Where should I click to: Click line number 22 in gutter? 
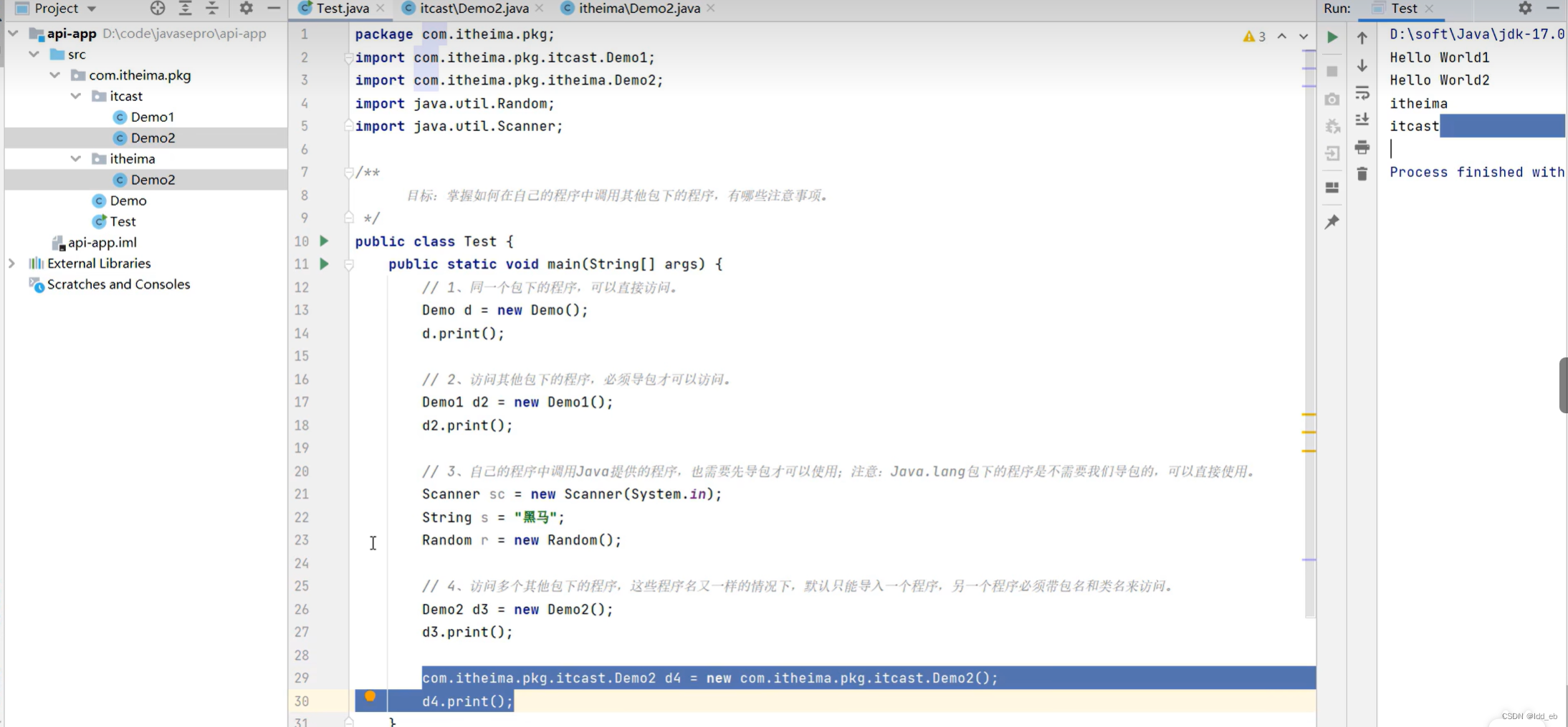(302, 517)
